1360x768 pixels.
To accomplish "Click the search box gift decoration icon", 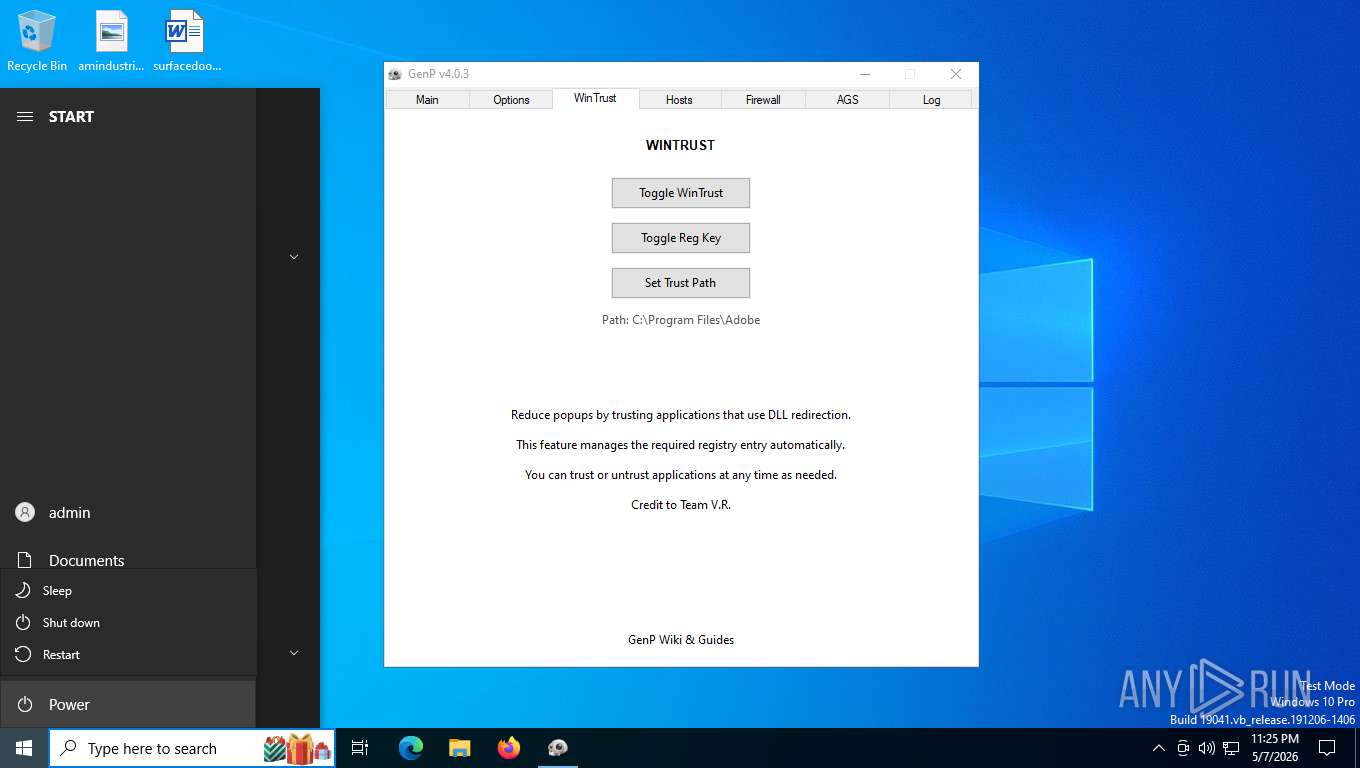I will click(297, 748).
